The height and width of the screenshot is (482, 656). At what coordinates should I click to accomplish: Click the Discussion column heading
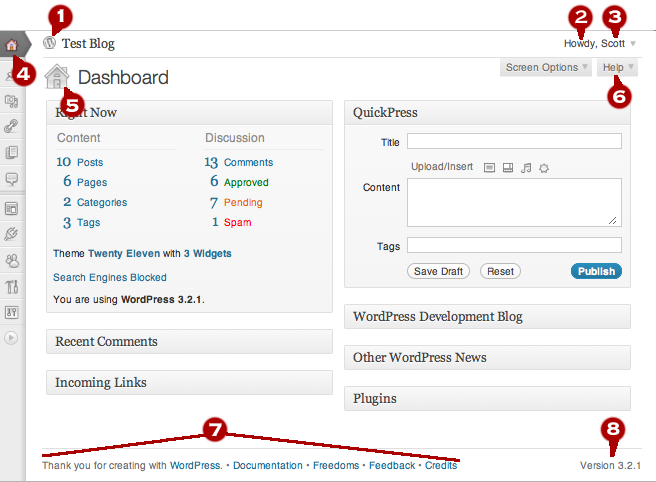point(235,138)
